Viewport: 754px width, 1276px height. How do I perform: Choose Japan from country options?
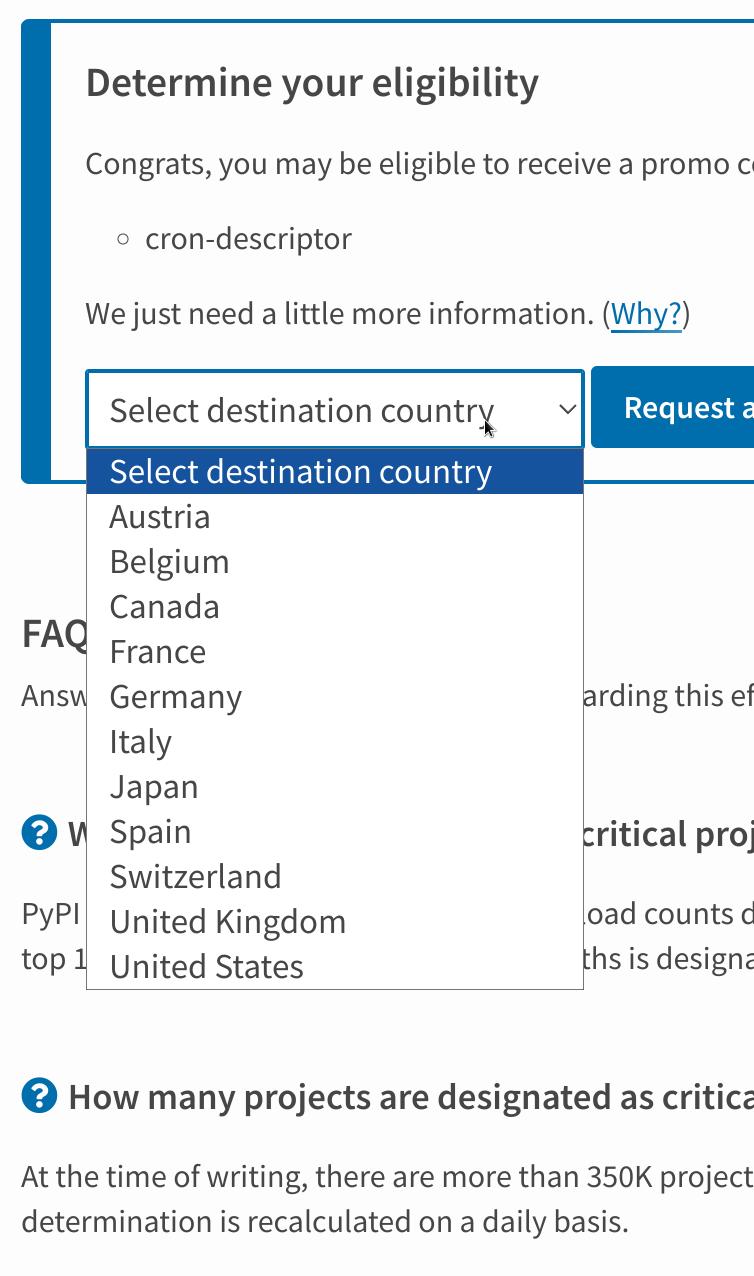pos(335,787)
